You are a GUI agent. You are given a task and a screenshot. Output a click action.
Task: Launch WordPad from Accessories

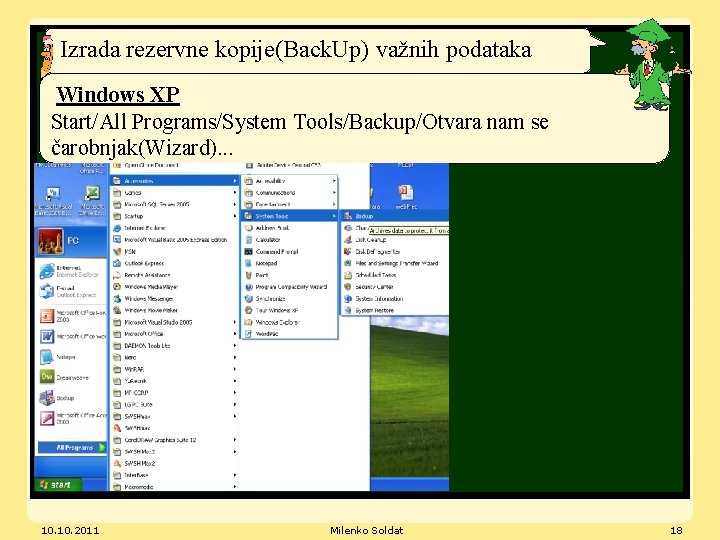click(290, 334)
